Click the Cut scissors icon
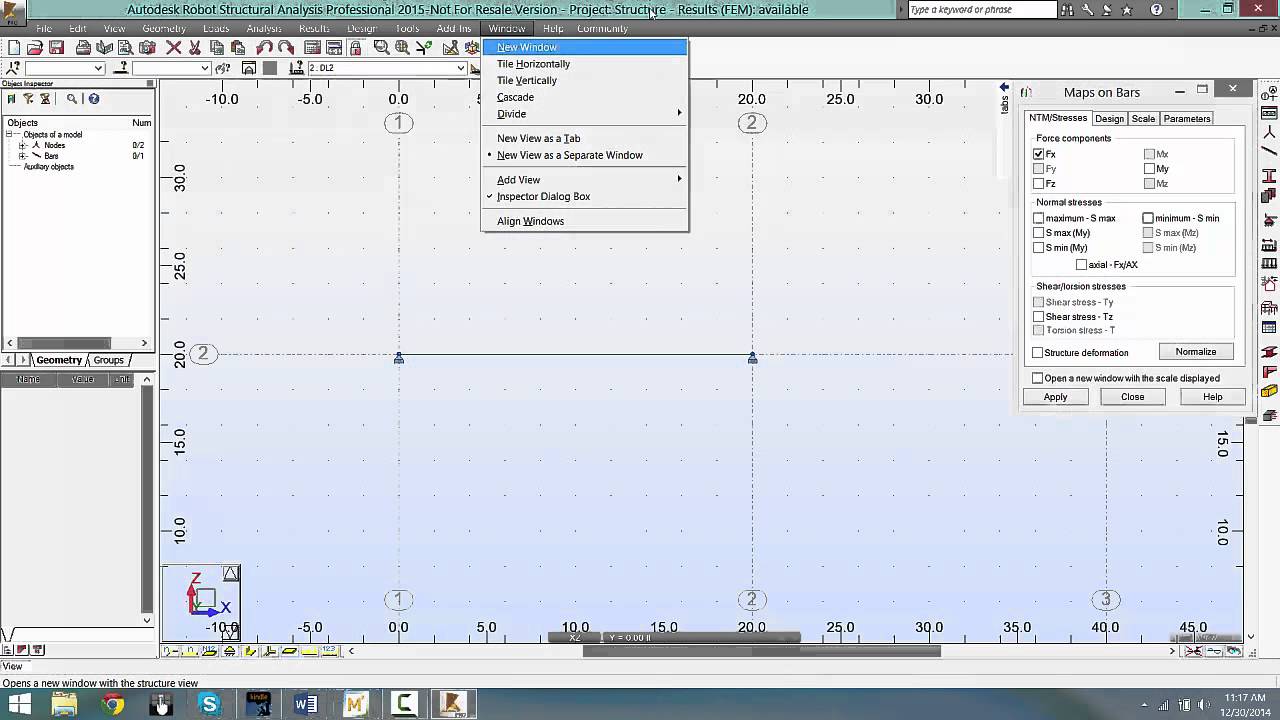The height and width of the screenshot is (720, 1280). point(194,47)
